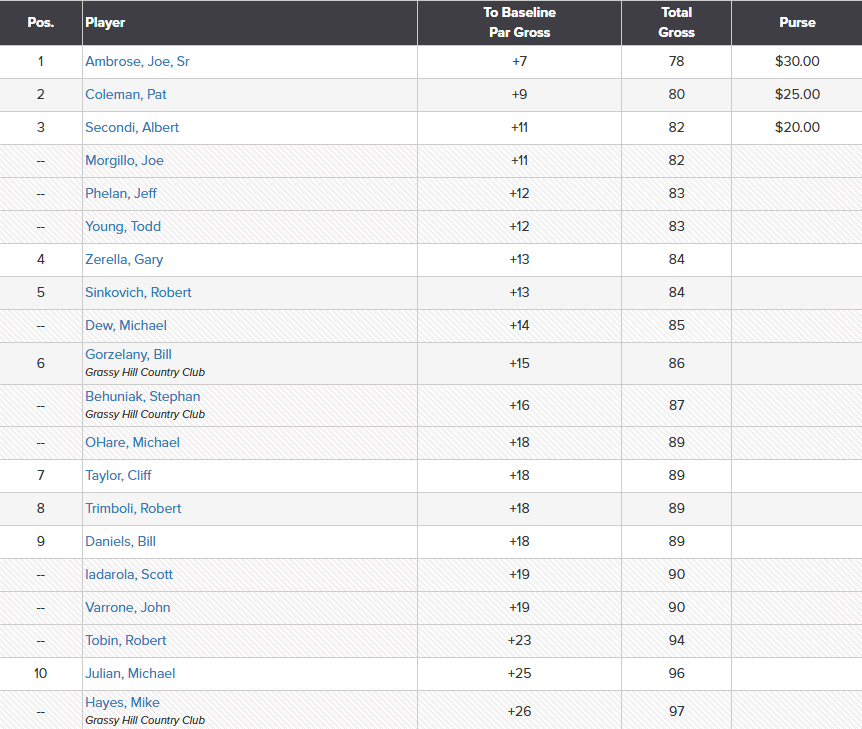Open Behuniak, Stephan player profile
Screen dimensions: 862x729
pos(142,397)
